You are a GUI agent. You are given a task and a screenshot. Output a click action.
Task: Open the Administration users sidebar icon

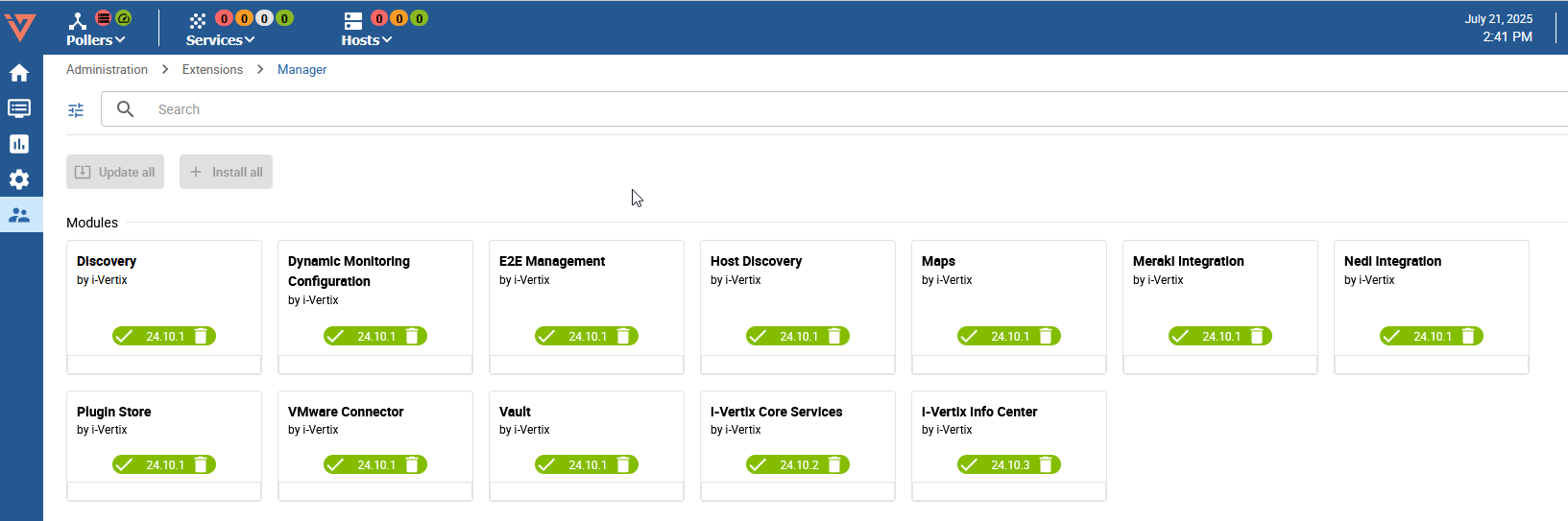click(x=19, y=215)
